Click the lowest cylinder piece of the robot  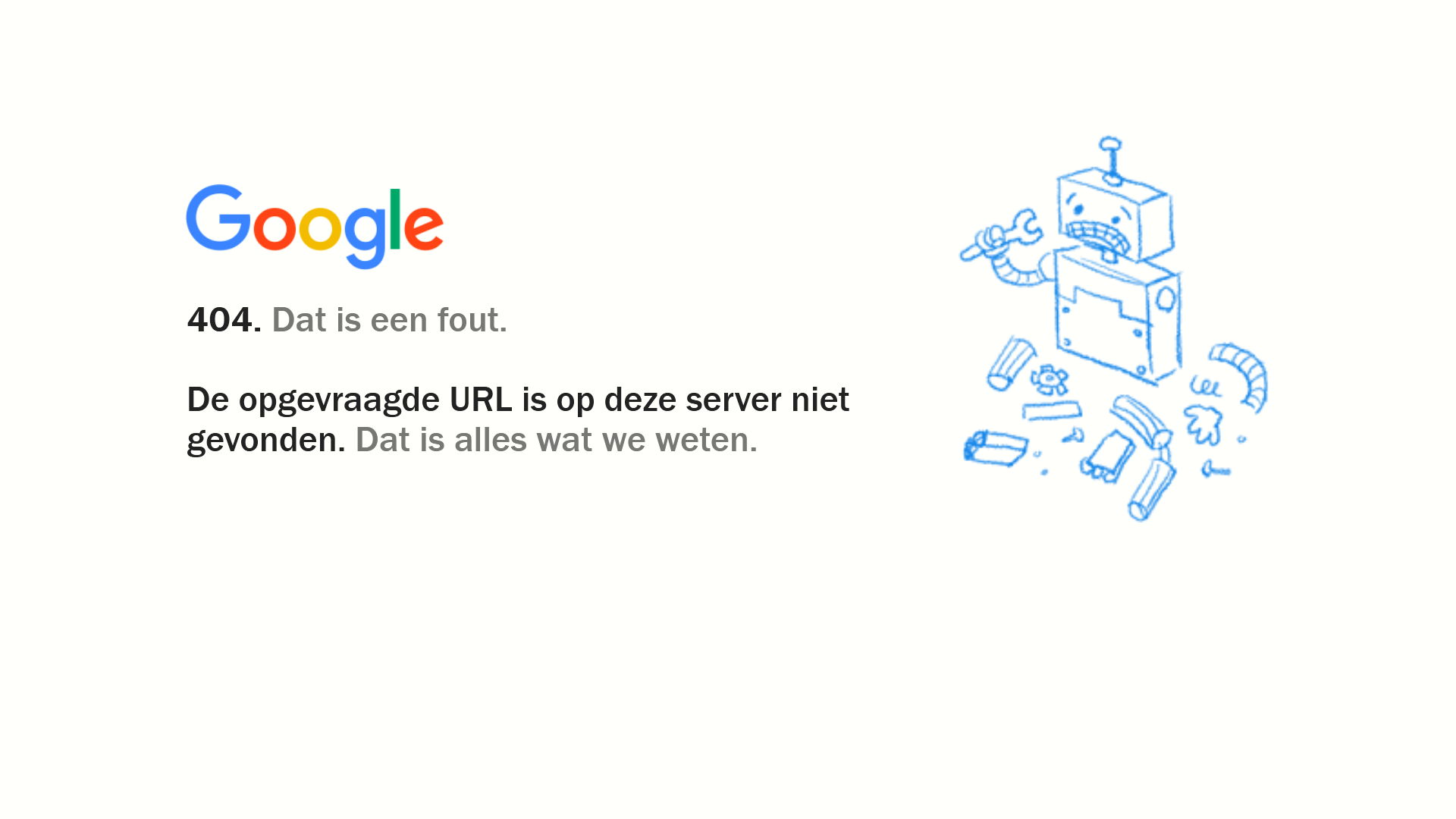[1151, 490]
